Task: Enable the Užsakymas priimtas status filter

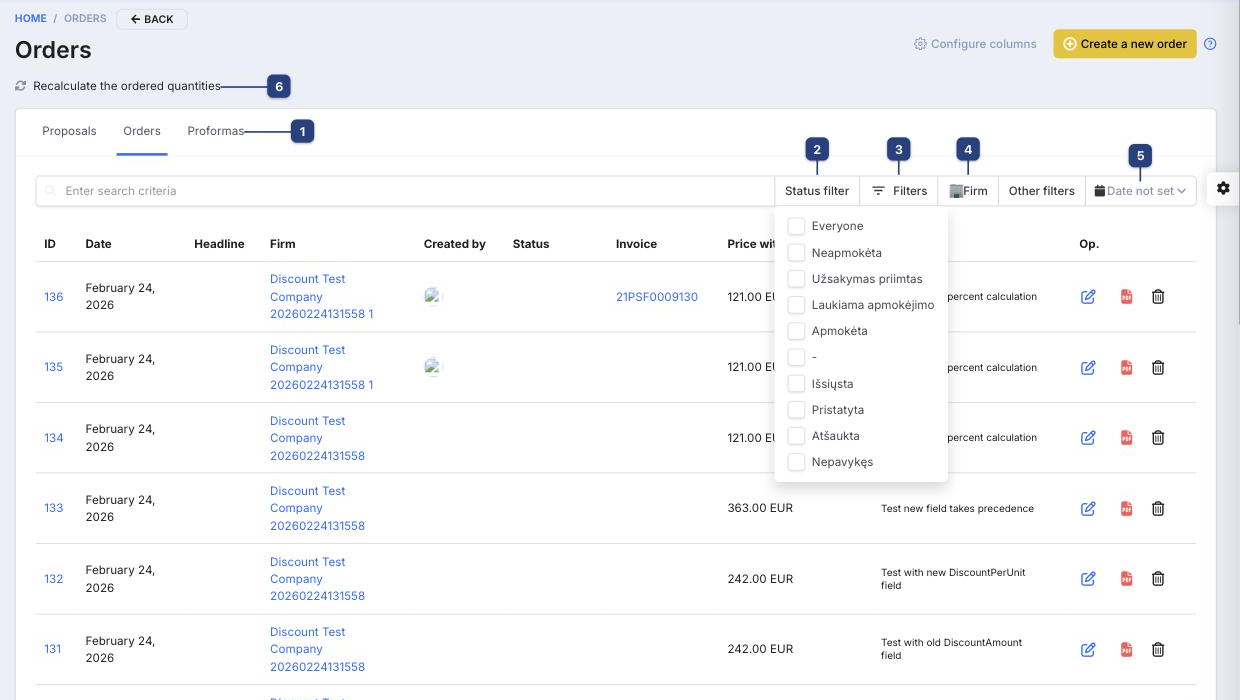Action: click(x=796, y=279)
